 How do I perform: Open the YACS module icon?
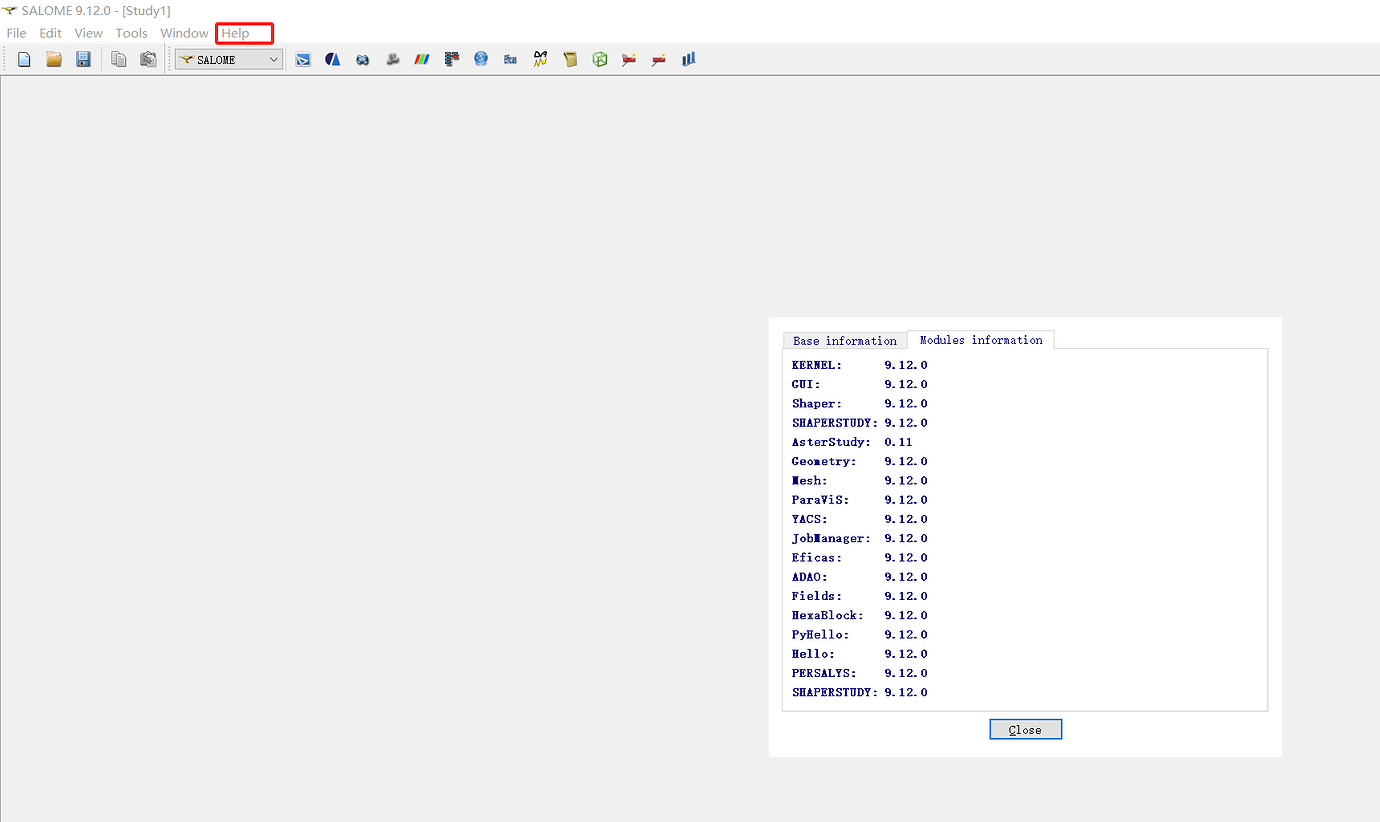[451, 59]
